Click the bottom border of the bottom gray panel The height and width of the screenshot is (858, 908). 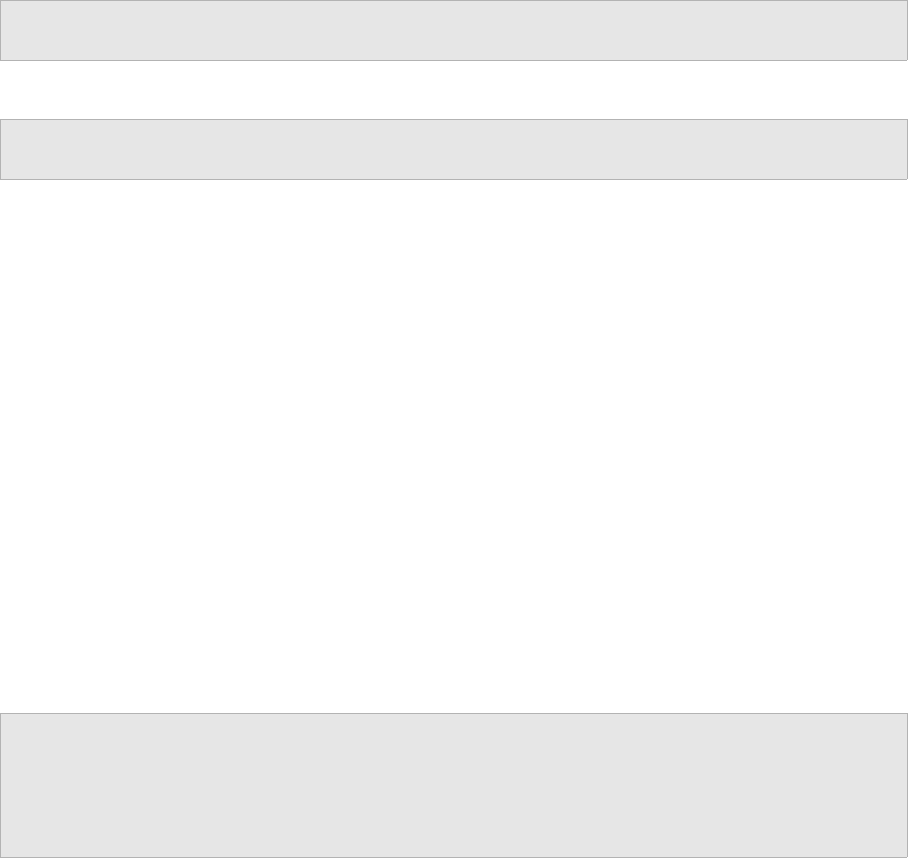pos(454,857)
